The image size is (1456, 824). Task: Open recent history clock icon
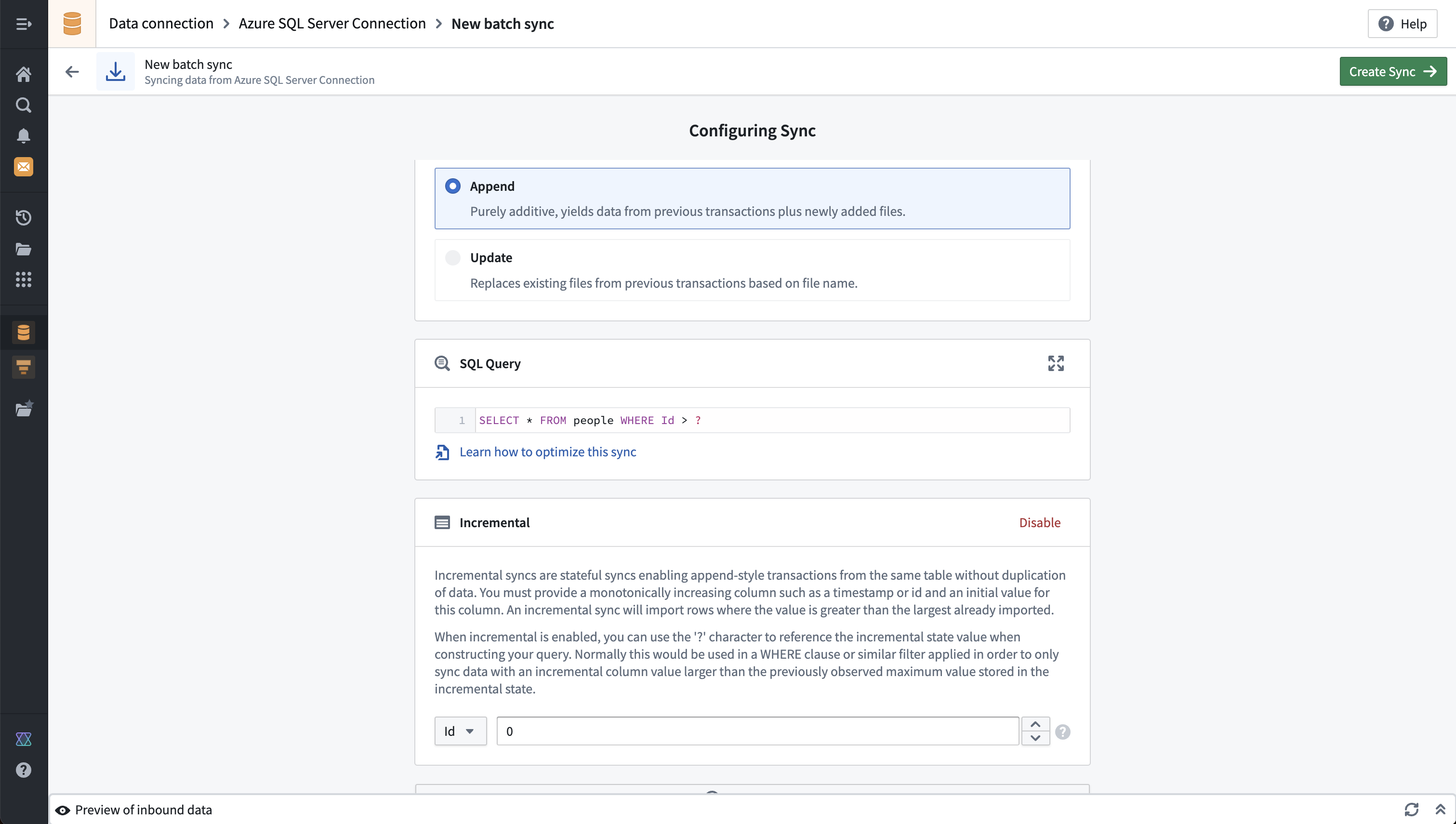tap(23, 218)
